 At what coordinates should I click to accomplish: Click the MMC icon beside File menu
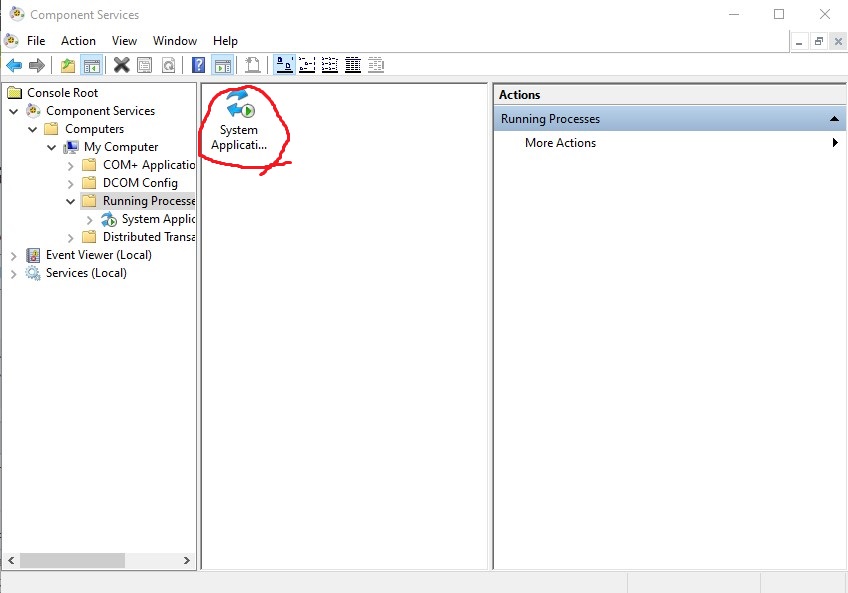pos(11,41)
